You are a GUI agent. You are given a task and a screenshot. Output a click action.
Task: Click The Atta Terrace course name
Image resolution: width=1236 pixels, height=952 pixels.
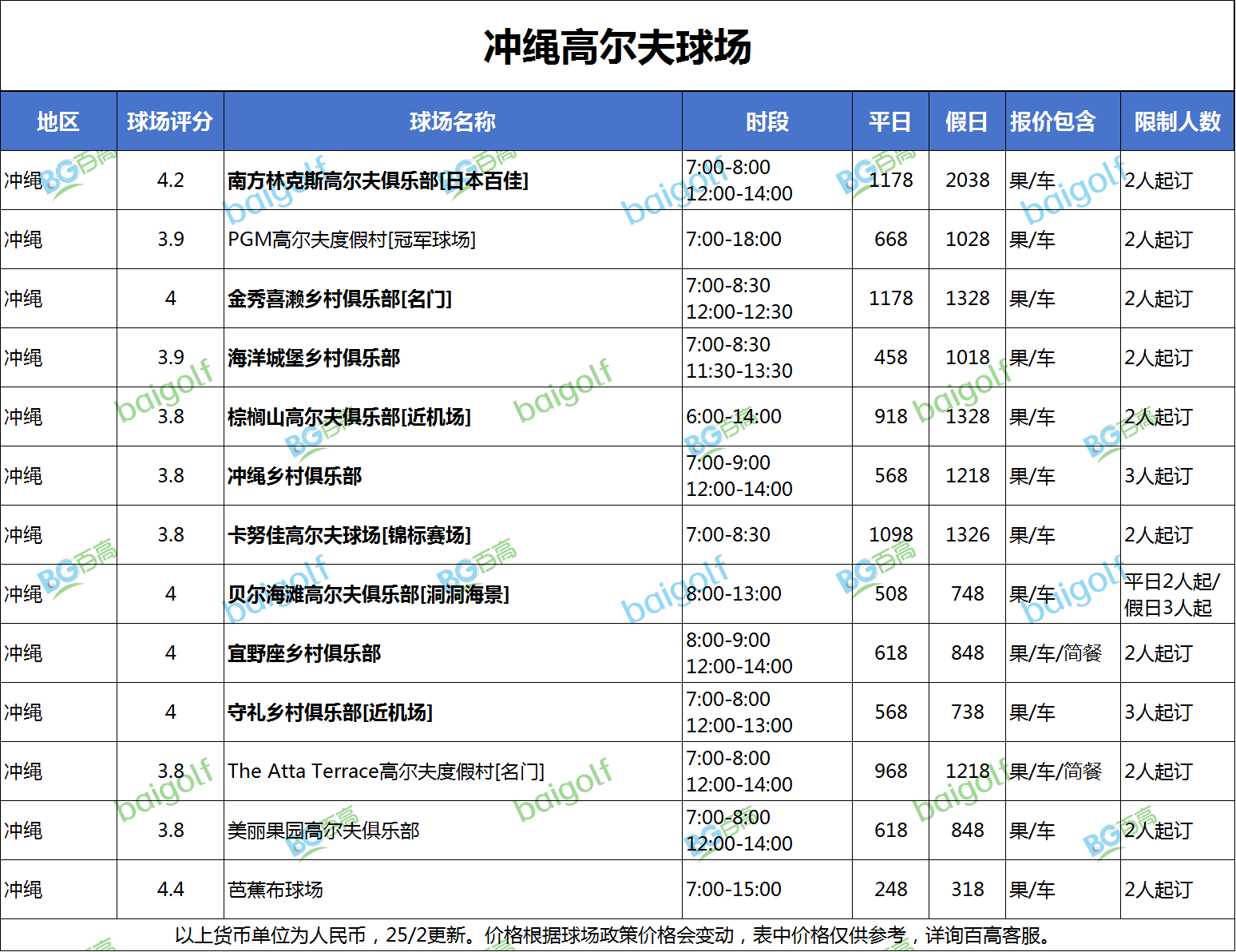(386, 772)
